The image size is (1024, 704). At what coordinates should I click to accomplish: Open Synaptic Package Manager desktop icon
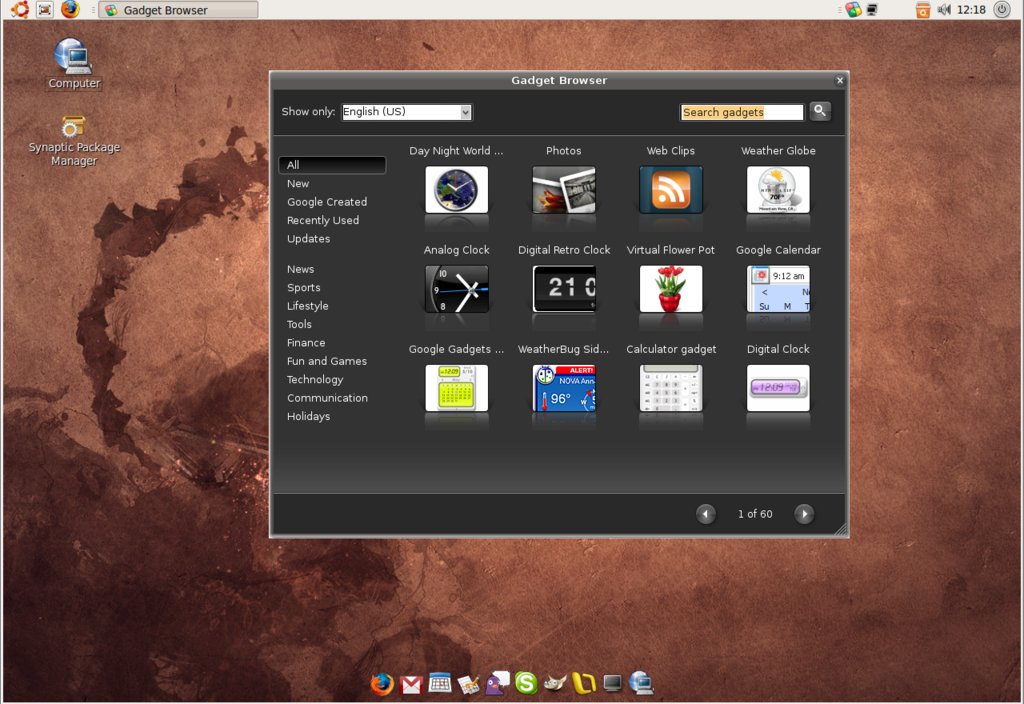73,129
